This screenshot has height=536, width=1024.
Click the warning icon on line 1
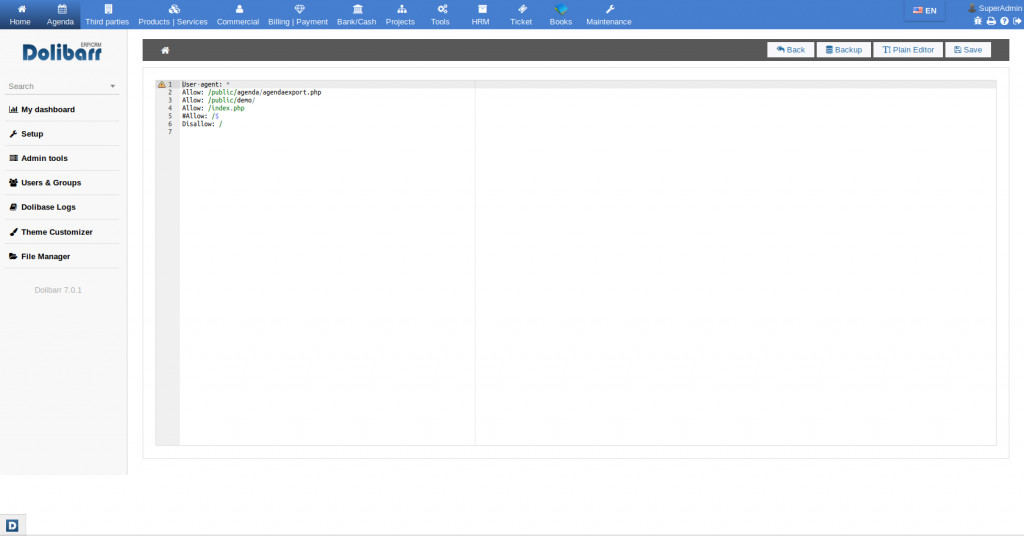161,84
